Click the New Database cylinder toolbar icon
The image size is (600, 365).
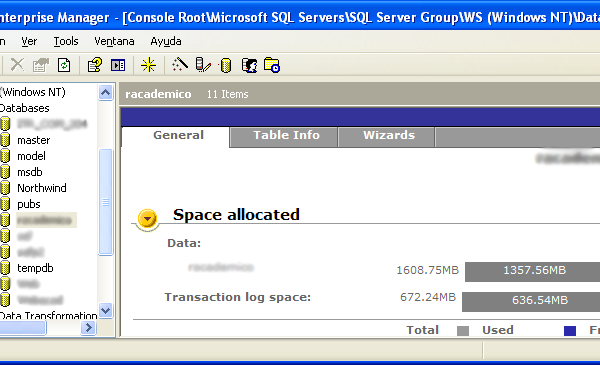[225, 65]
